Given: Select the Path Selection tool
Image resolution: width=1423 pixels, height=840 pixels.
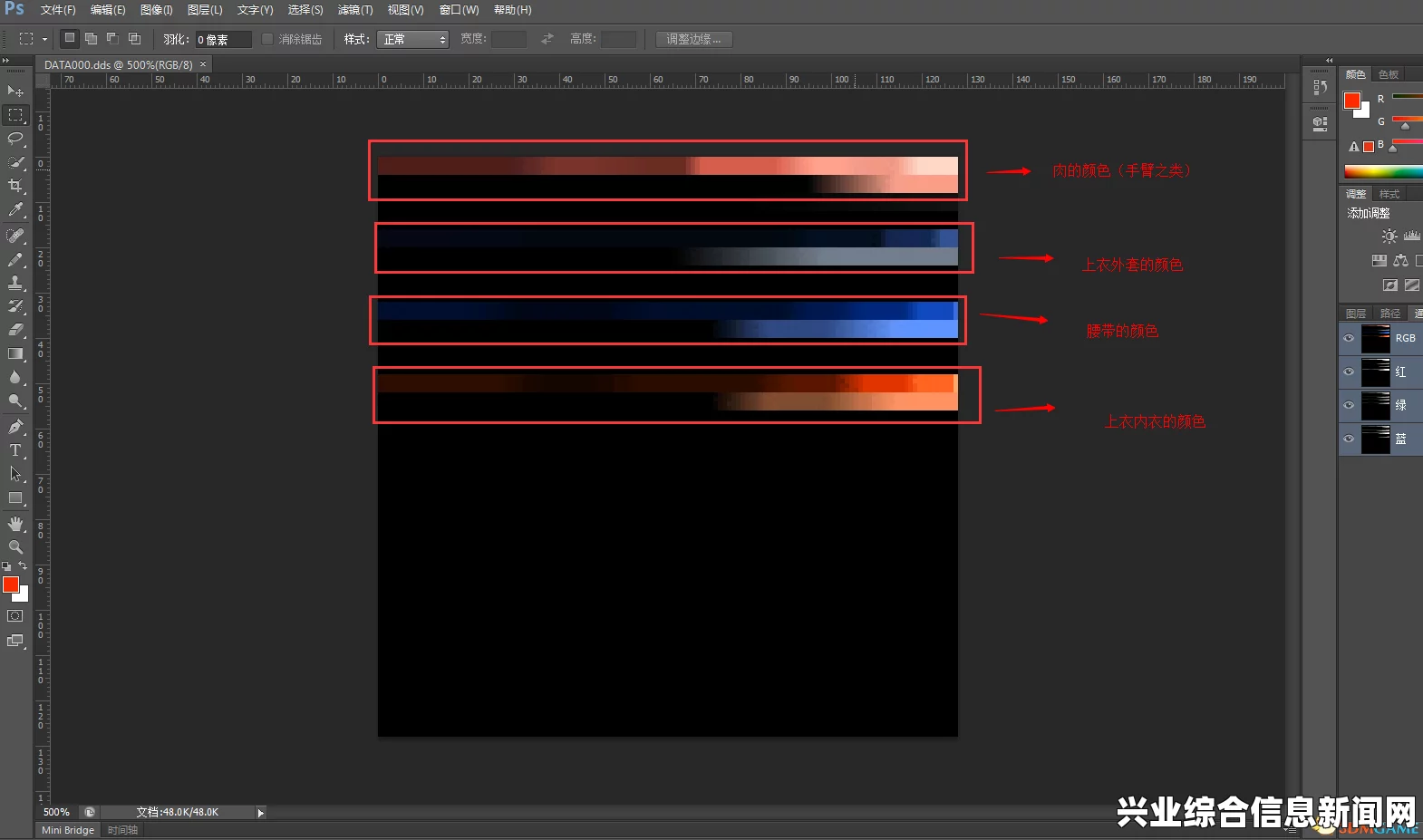Looking at the screenshot, I should coord(15,474).
